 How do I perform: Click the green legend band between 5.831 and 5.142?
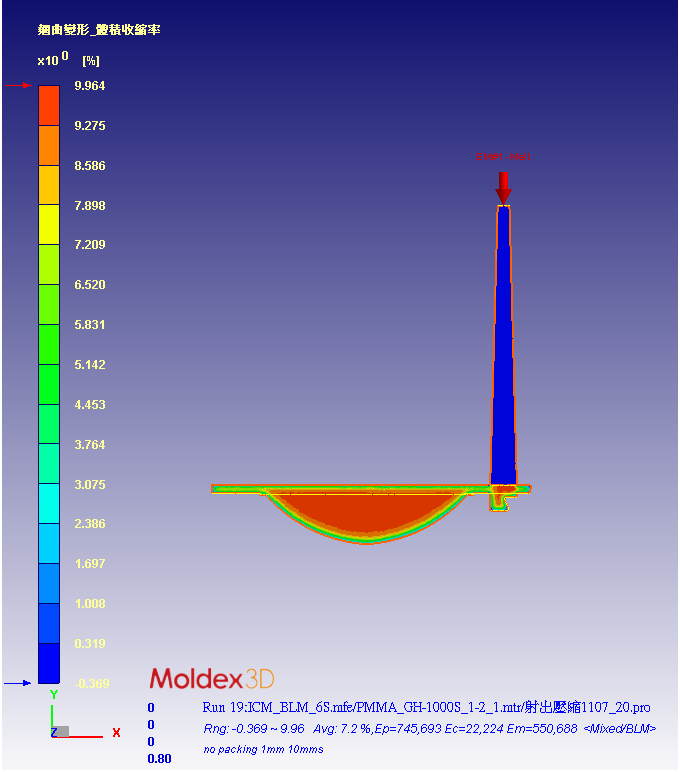point(49,344)
